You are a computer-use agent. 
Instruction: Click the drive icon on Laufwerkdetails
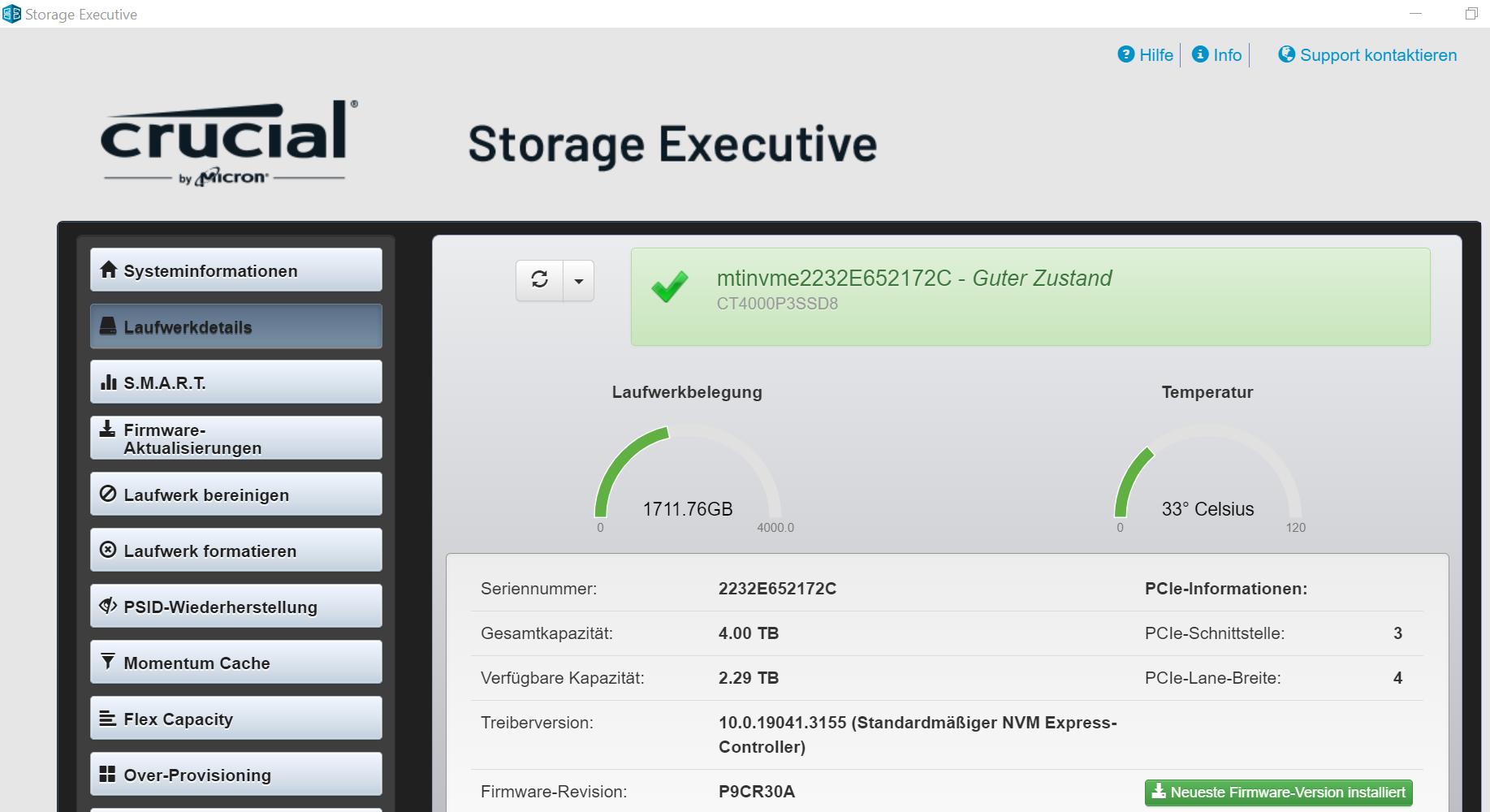pos(108,326)
